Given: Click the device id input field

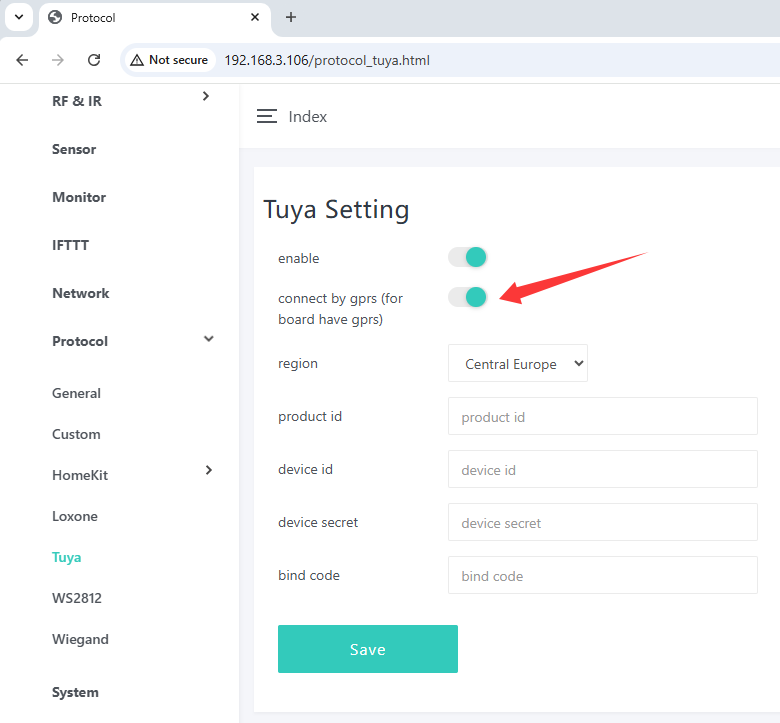Looking at the screenshot, I should coord(602,469).
